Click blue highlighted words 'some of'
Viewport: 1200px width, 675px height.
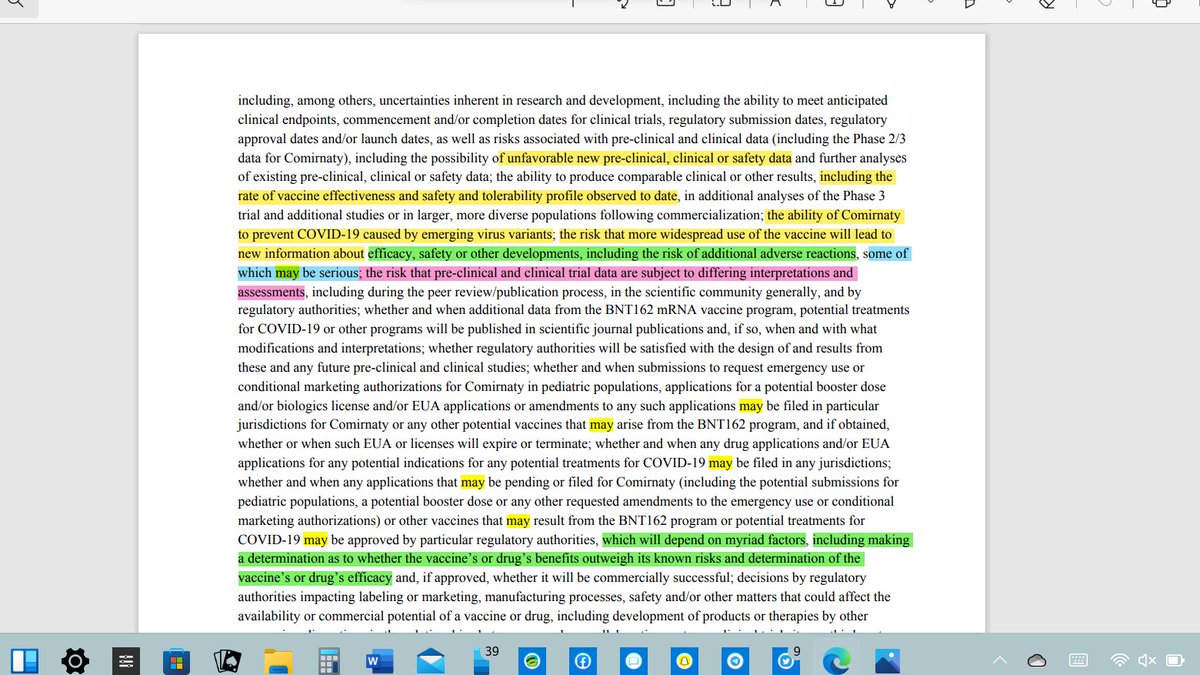(x=886, y=254)
